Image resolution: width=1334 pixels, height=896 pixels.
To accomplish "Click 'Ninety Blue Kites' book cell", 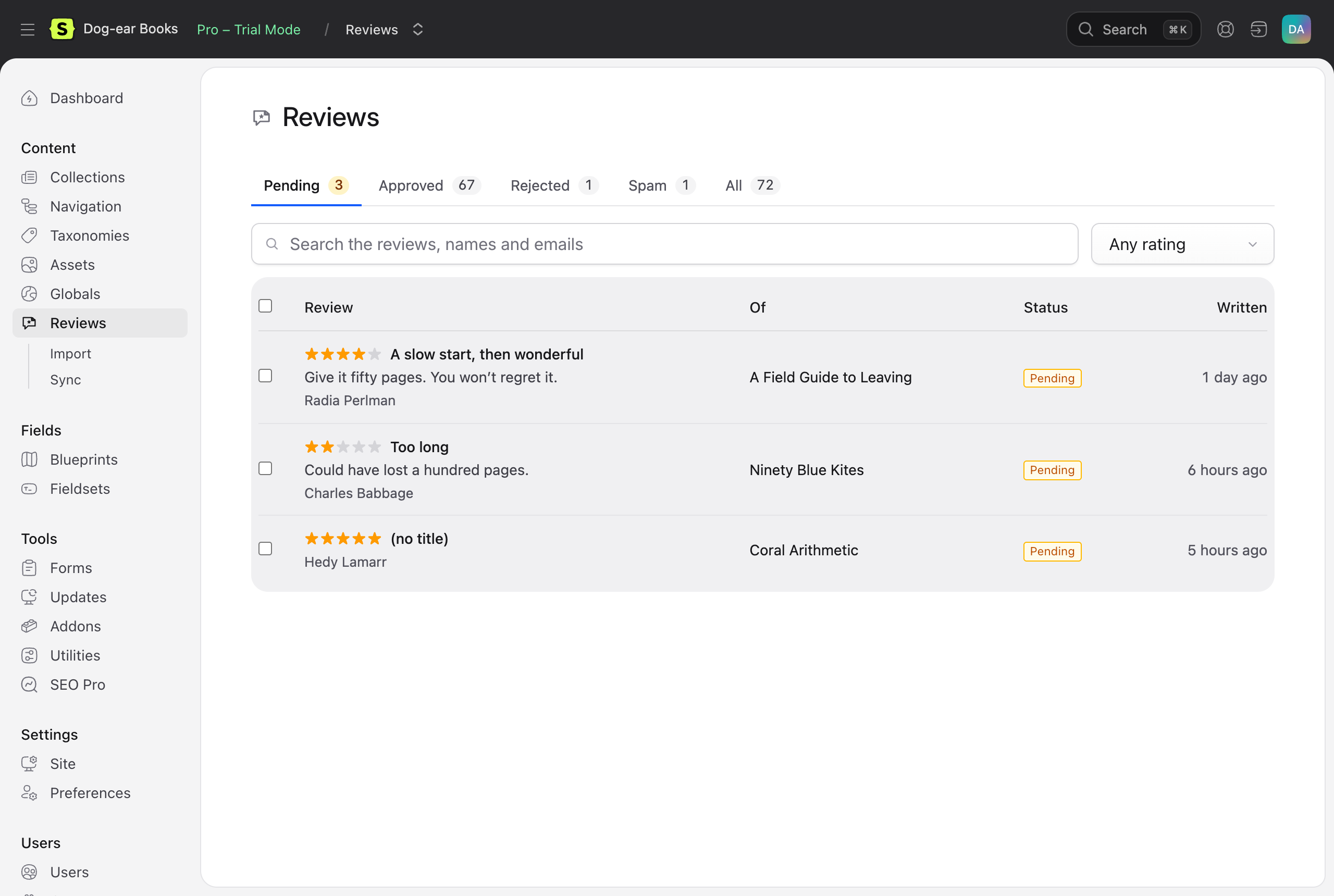I will [x=807, y=470].
